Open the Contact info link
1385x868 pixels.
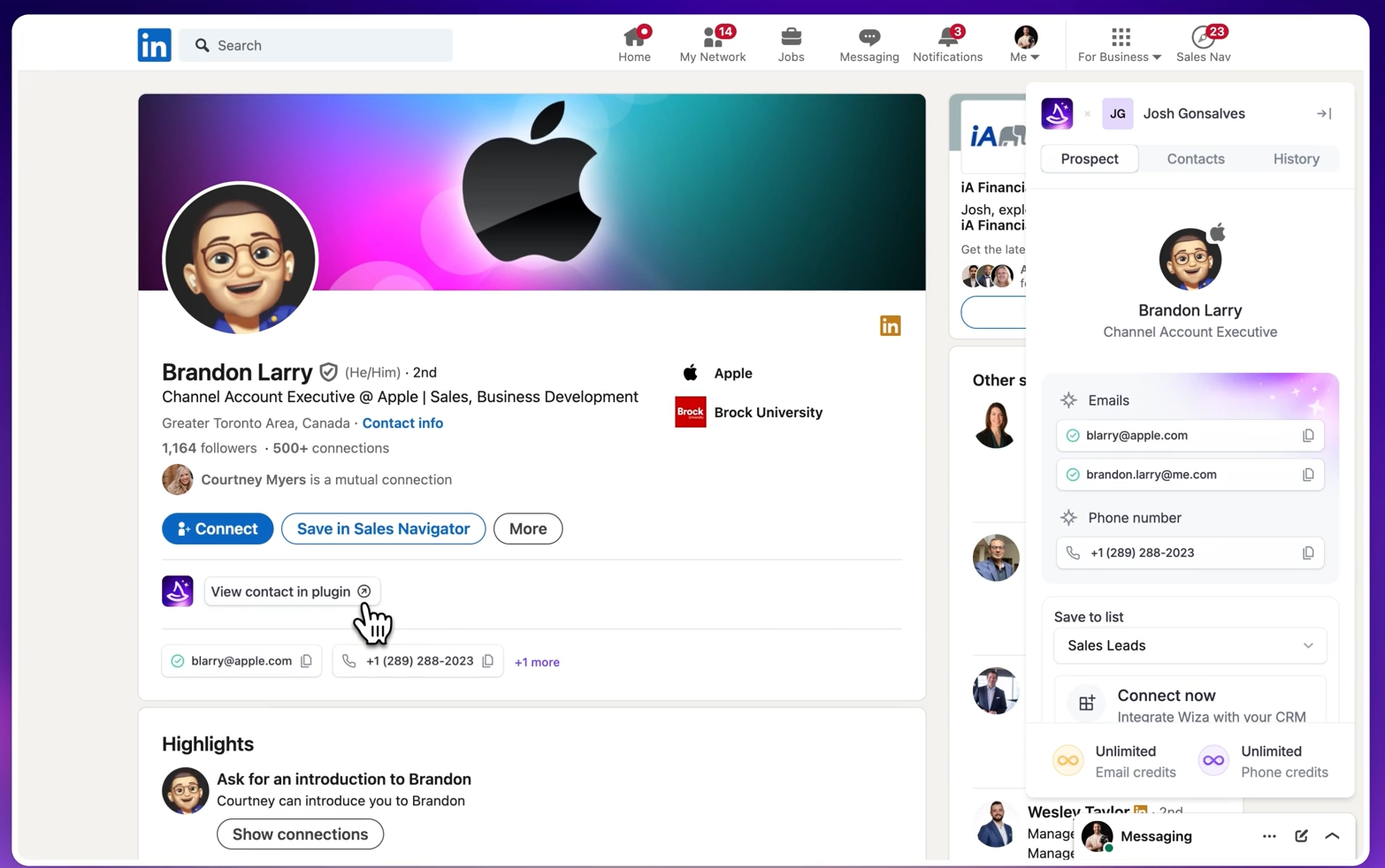[x=402, y=423]
